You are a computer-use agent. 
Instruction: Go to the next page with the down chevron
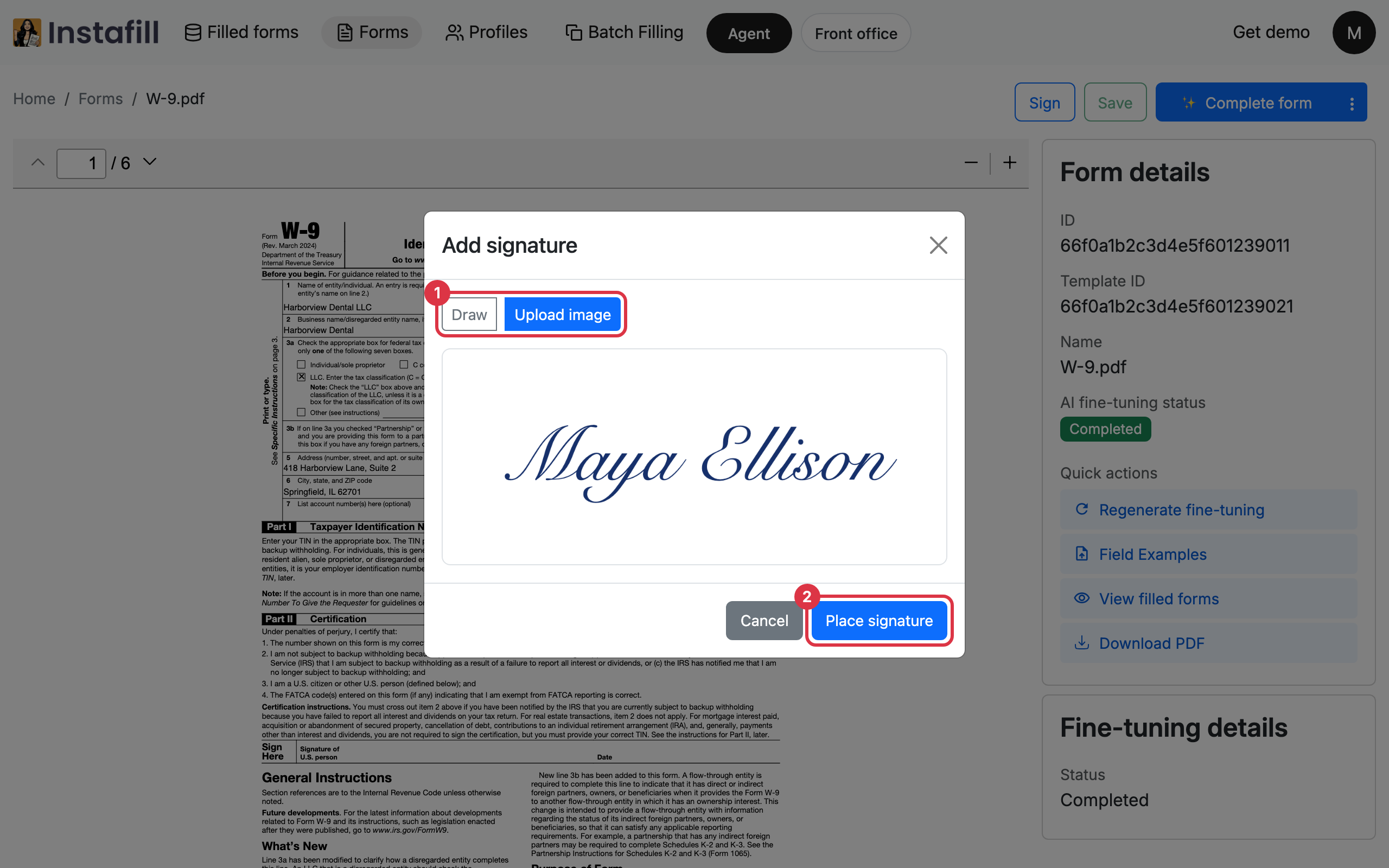click(x=150, y=162)
